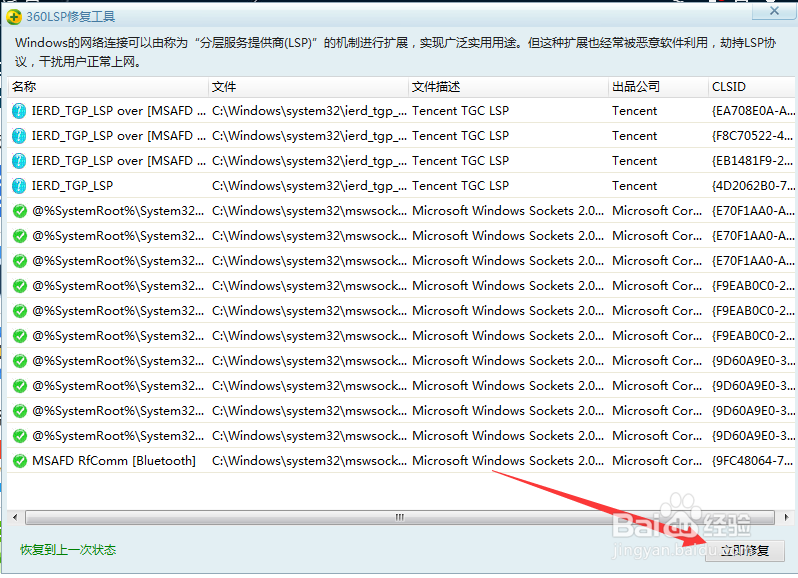Select the MSAFD RfComm [Bluetooth] name cell

coord(114,461)
